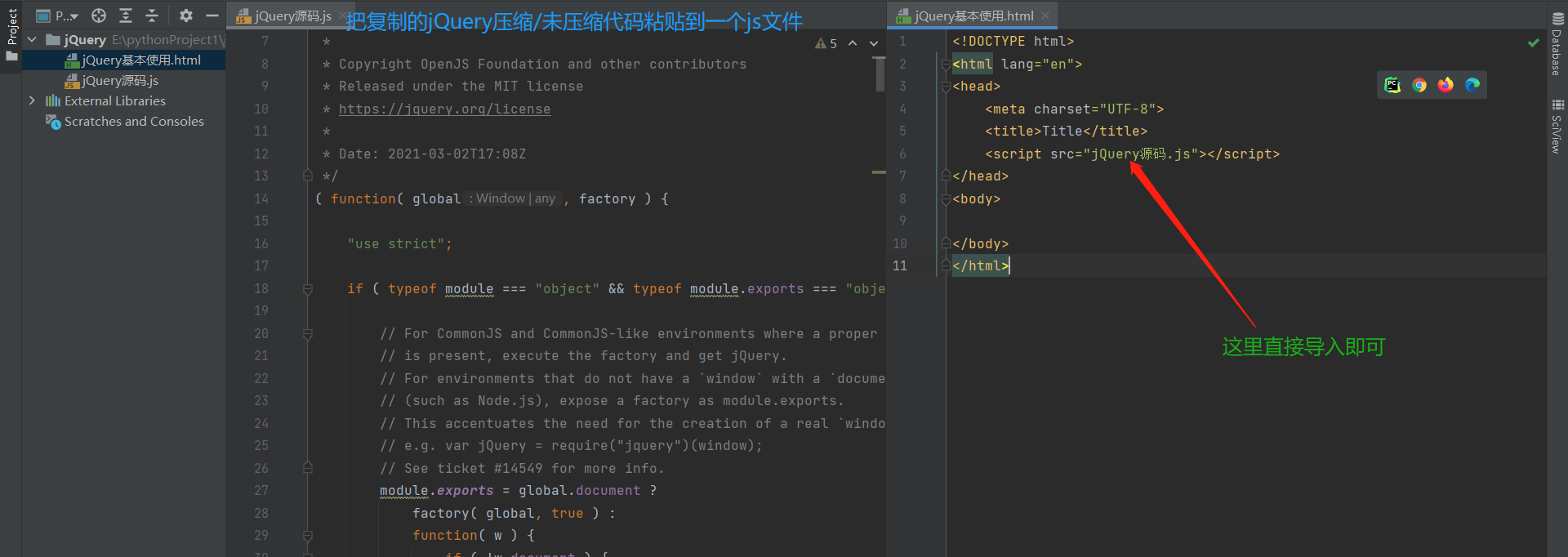The height and width of the screenshot is (557, 1568).
Task: Fold the html tag at line 2
Action: [x=946, y=64]
